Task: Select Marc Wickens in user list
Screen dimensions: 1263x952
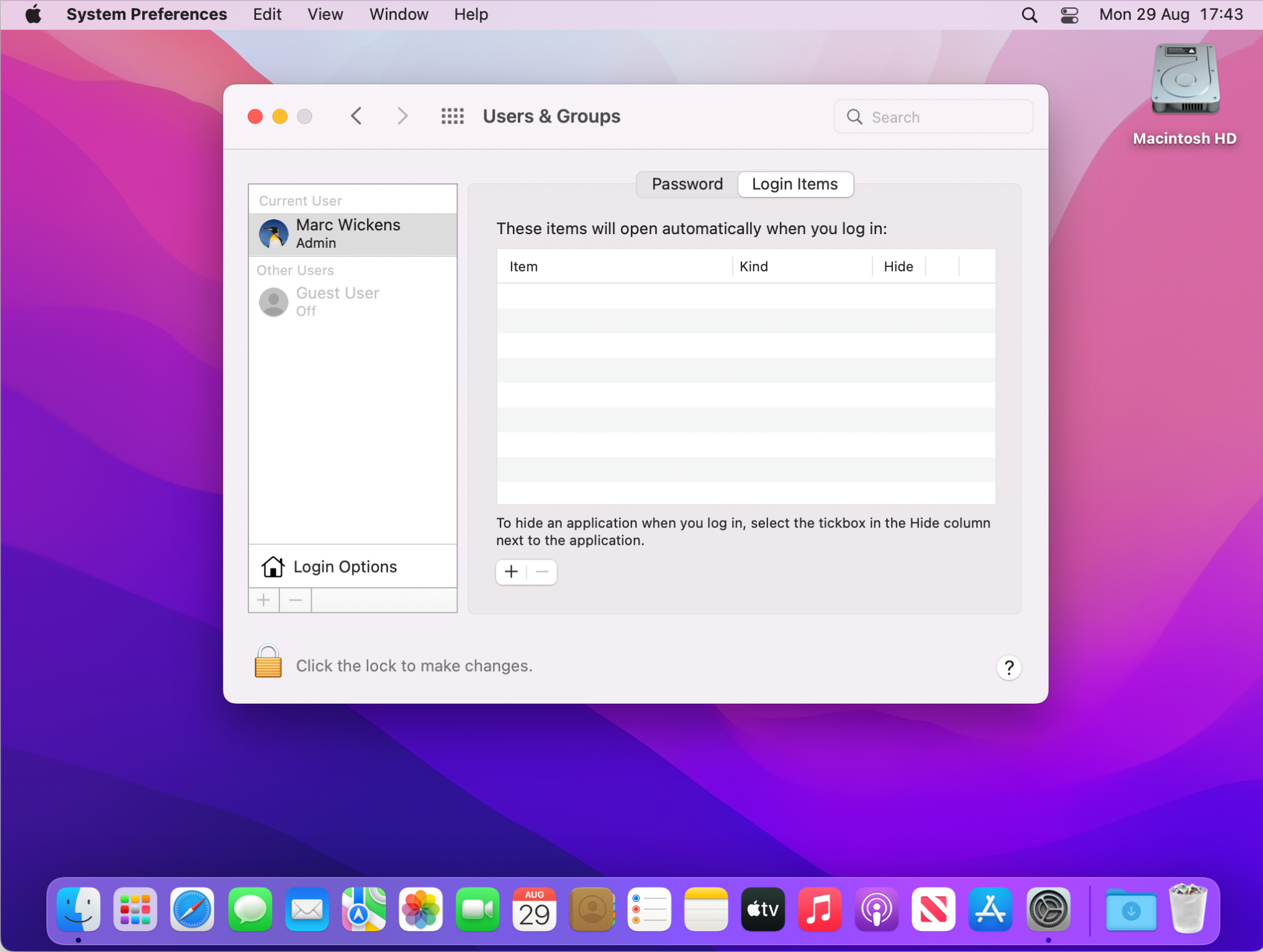Action: (x=353, y=234)
